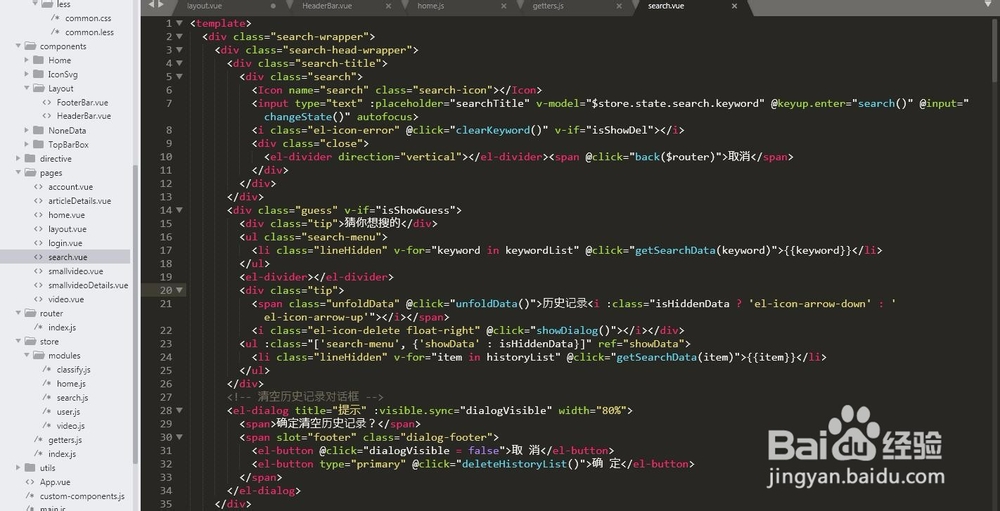
Task: Place cursor on deleteHistoryList() in line 32
Action: (520, 464)
